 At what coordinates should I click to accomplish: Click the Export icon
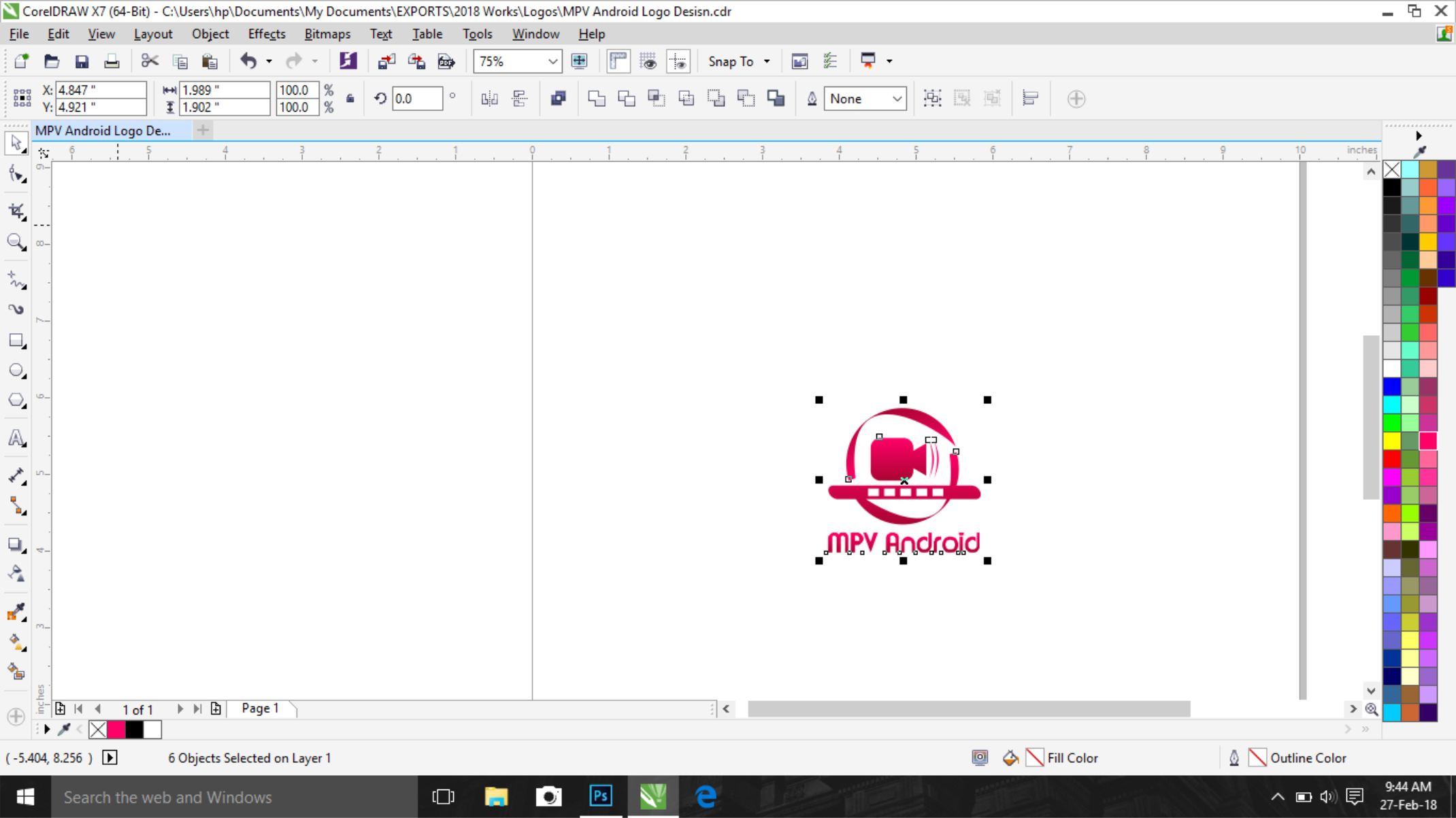(x=416, y=61)
